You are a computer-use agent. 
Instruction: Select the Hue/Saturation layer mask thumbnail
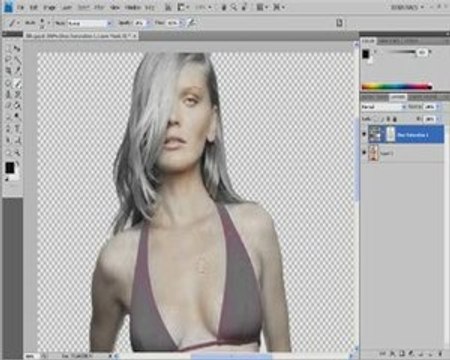tap(390, 134)
